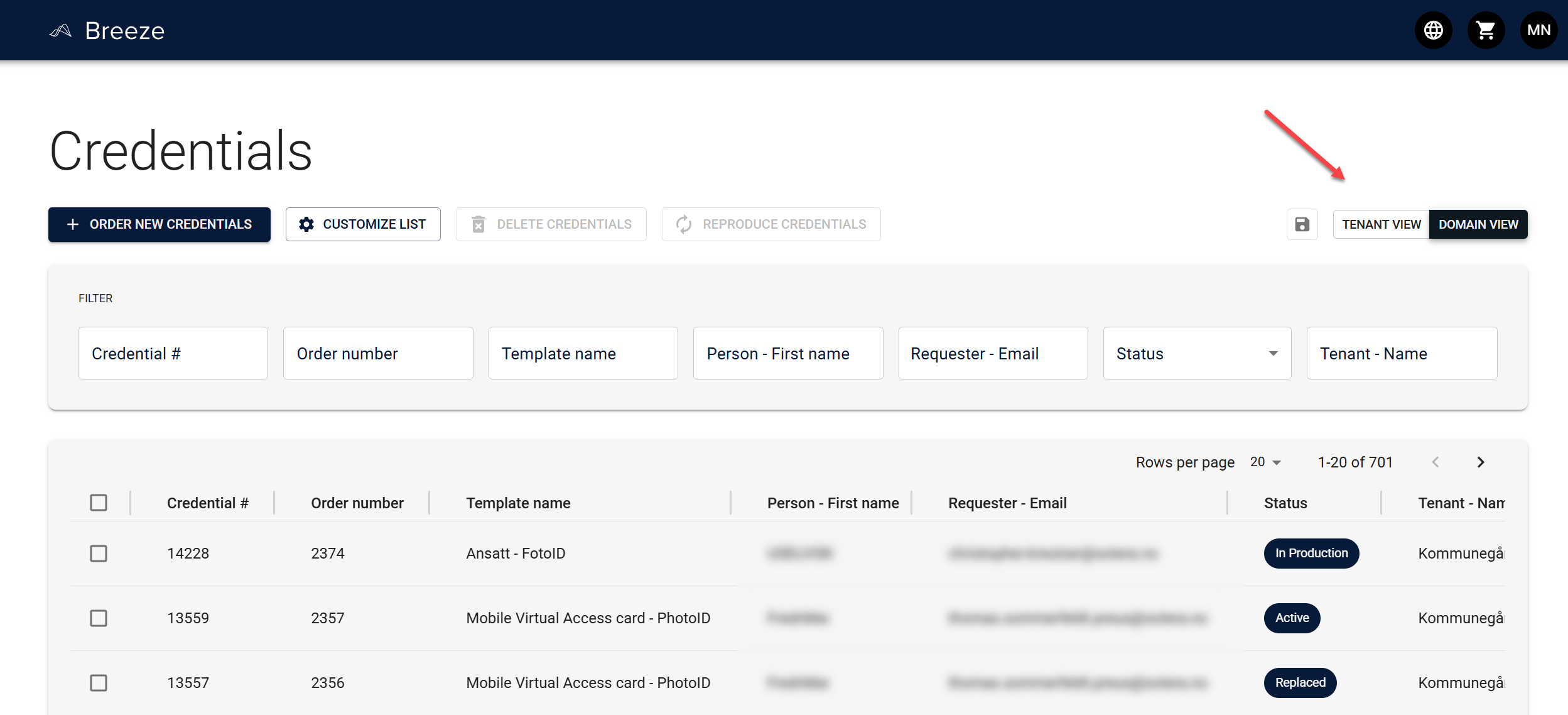Go to next page with right chevron
The height and width of the screenshot is (715, 1568).
[1481, 462]
